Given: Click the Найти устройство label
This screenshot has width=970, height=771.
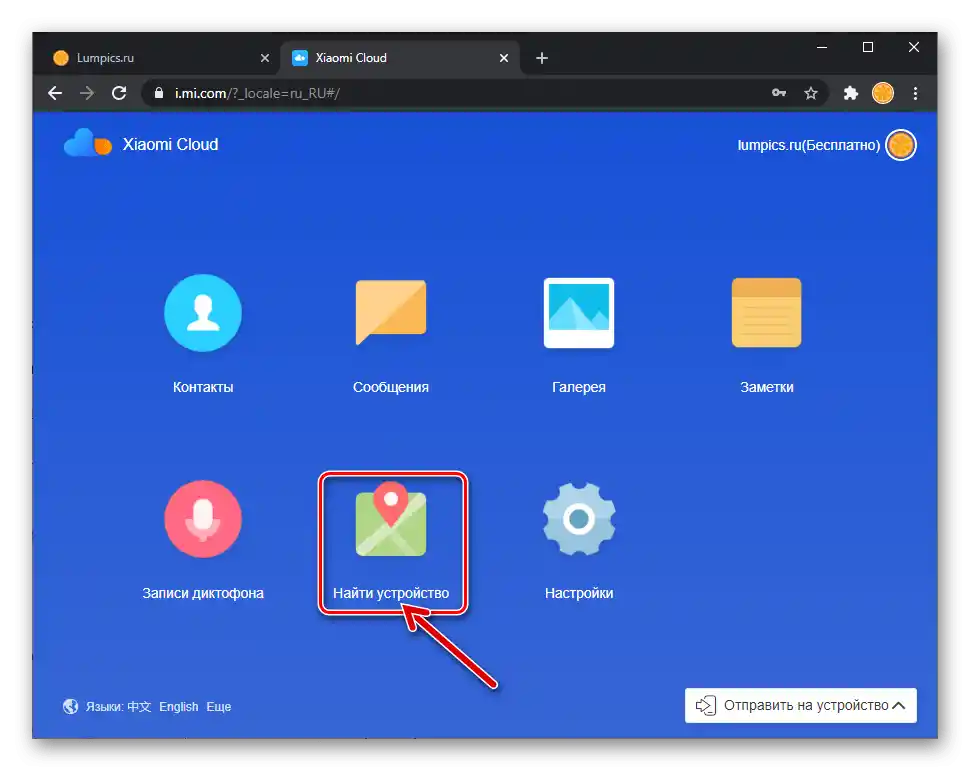Looking at the screenshot, I should 391,593.
